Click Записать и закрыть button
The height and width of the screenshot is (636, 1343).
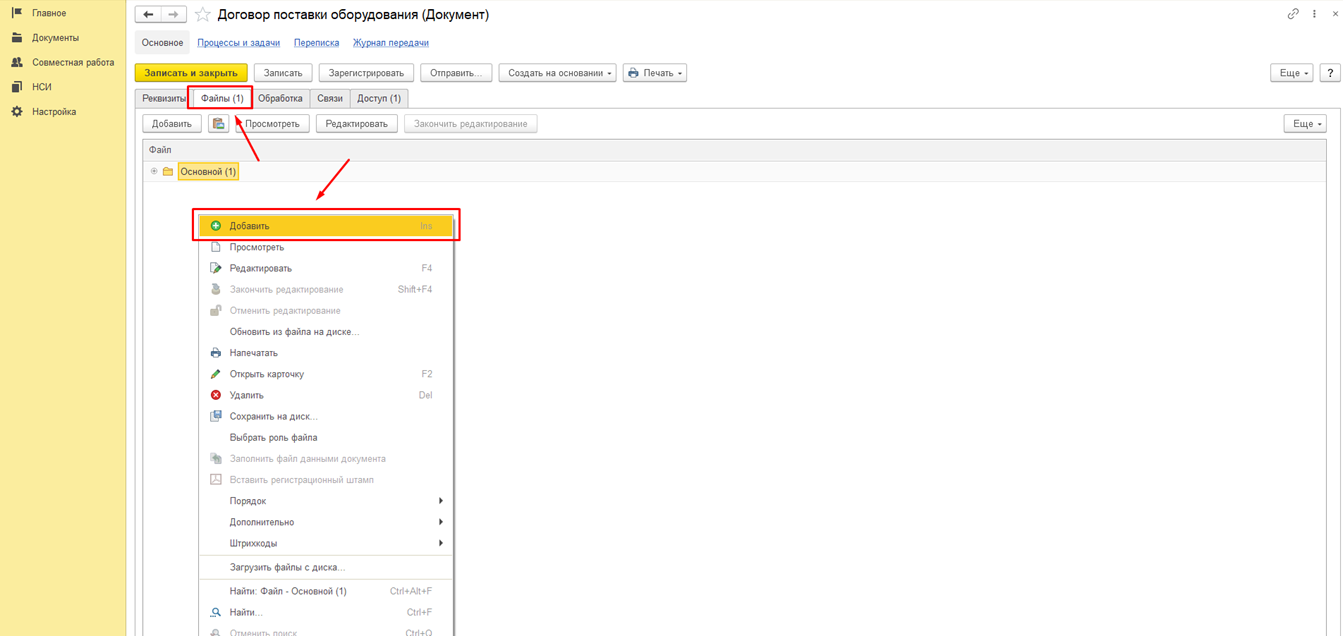click(x=191, y=73)
